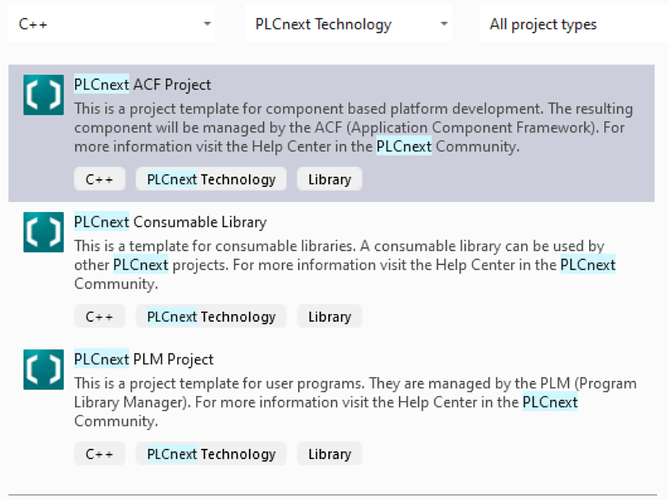Click the PLCnext Consumable Library template icon
The width and height of the screenshot is (668, 500).
click(43, 232)
